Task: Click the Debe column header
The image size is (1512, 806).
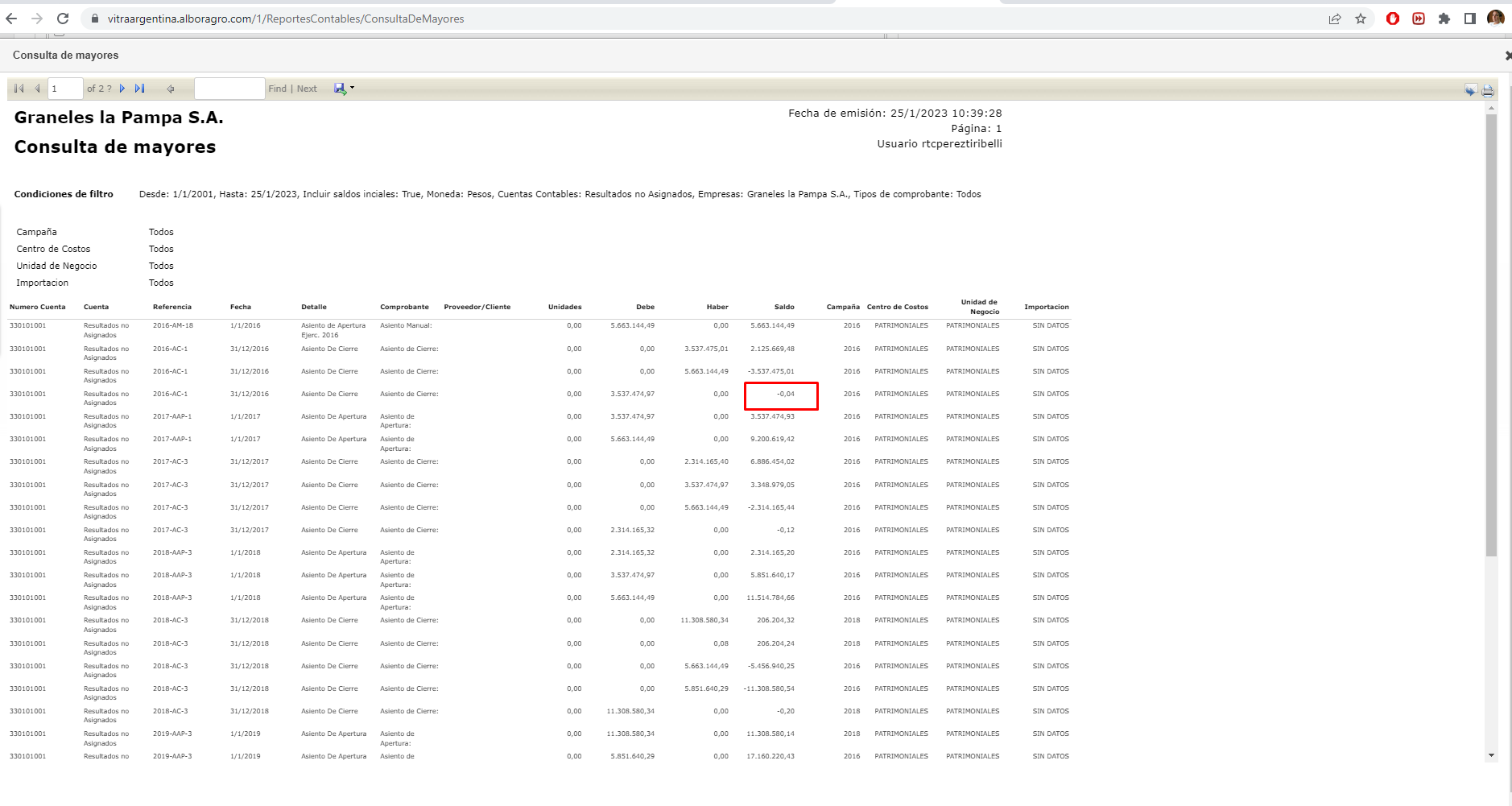Action: [646, 307]
